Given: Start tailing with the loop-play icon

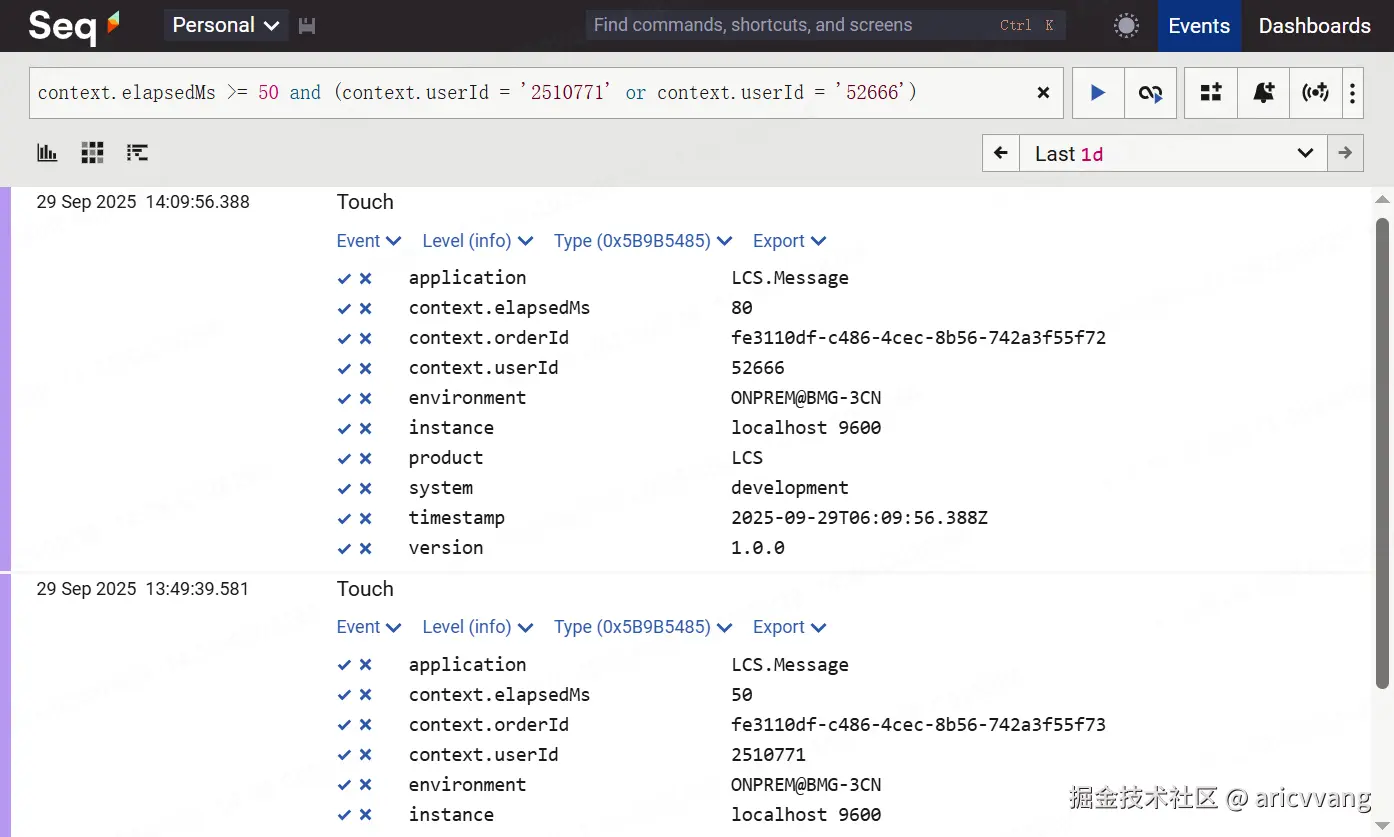Looking at the screenshot, I should [1150, 93].
